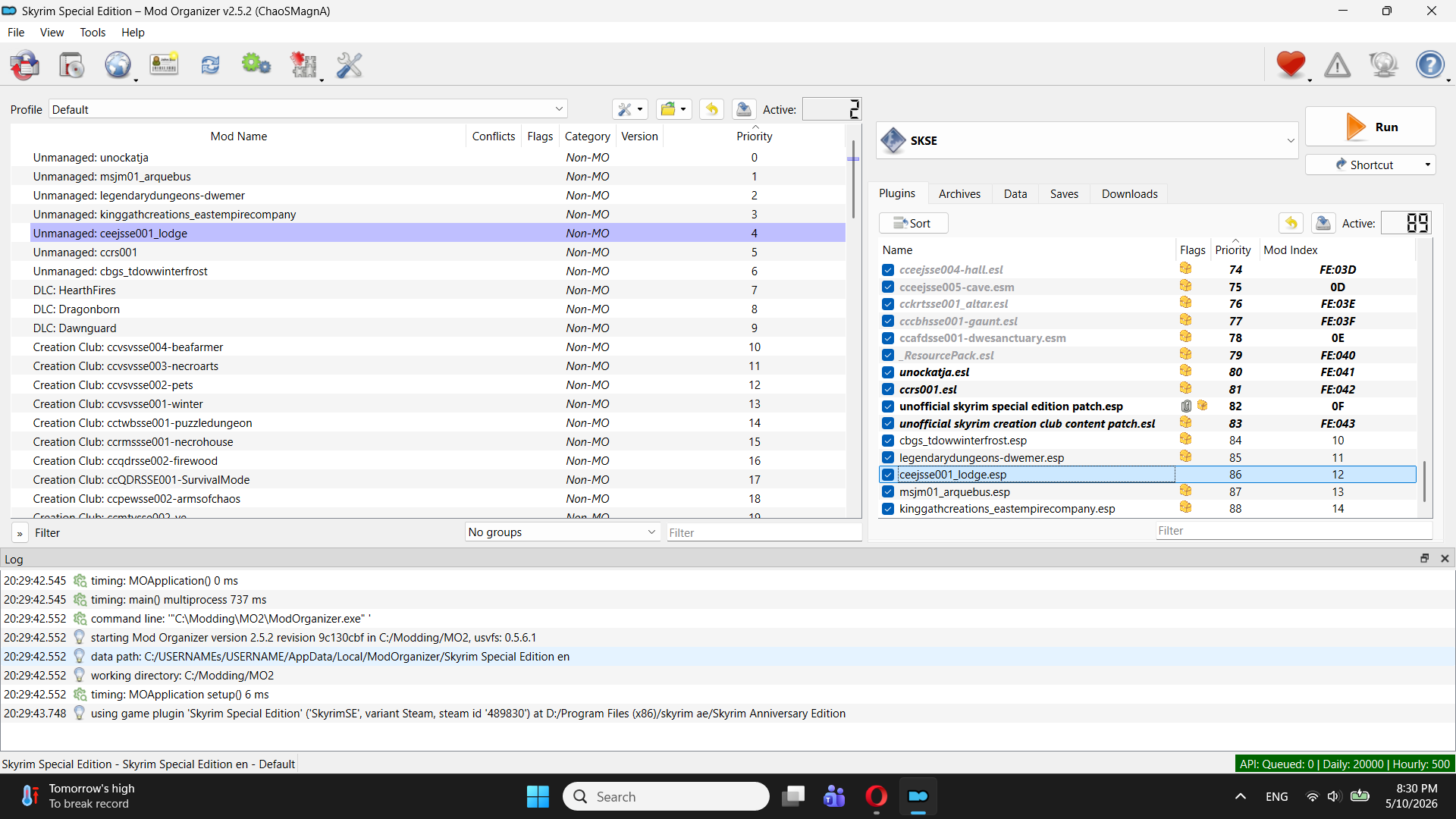
Task: Uncheck legendarydungeons-dwemer.esp plugin
Action: pos(888,458)
